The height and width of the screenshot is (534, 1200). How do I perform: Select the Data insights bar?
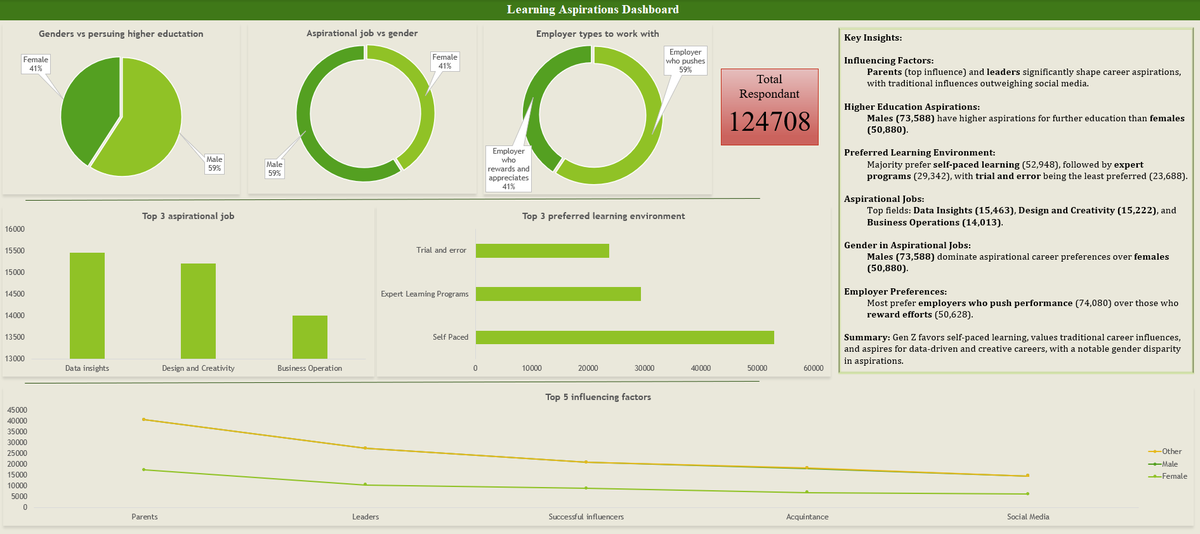[x=87, y=305]
